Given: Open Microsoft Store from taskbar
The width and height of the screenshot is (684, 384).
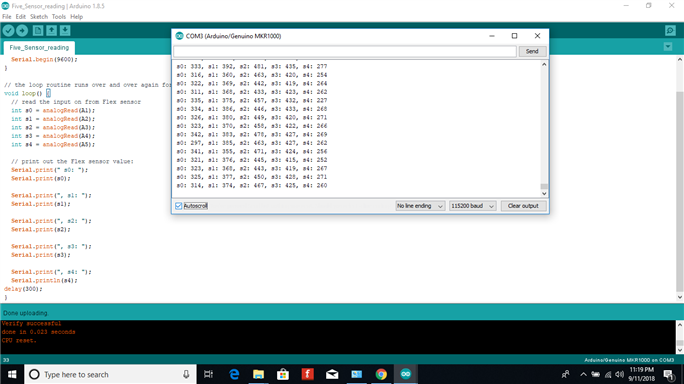Looking at the screenshot, I should click(283, 374).
